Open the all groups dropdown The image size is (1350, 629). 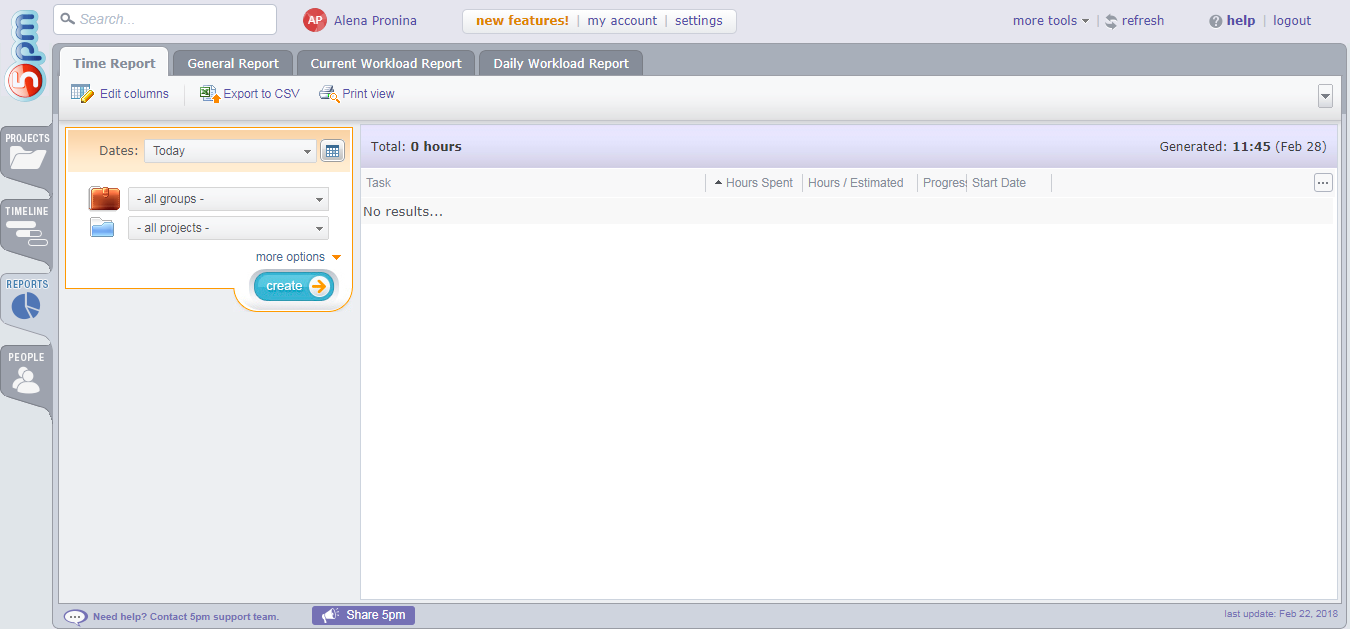[228, 199]
